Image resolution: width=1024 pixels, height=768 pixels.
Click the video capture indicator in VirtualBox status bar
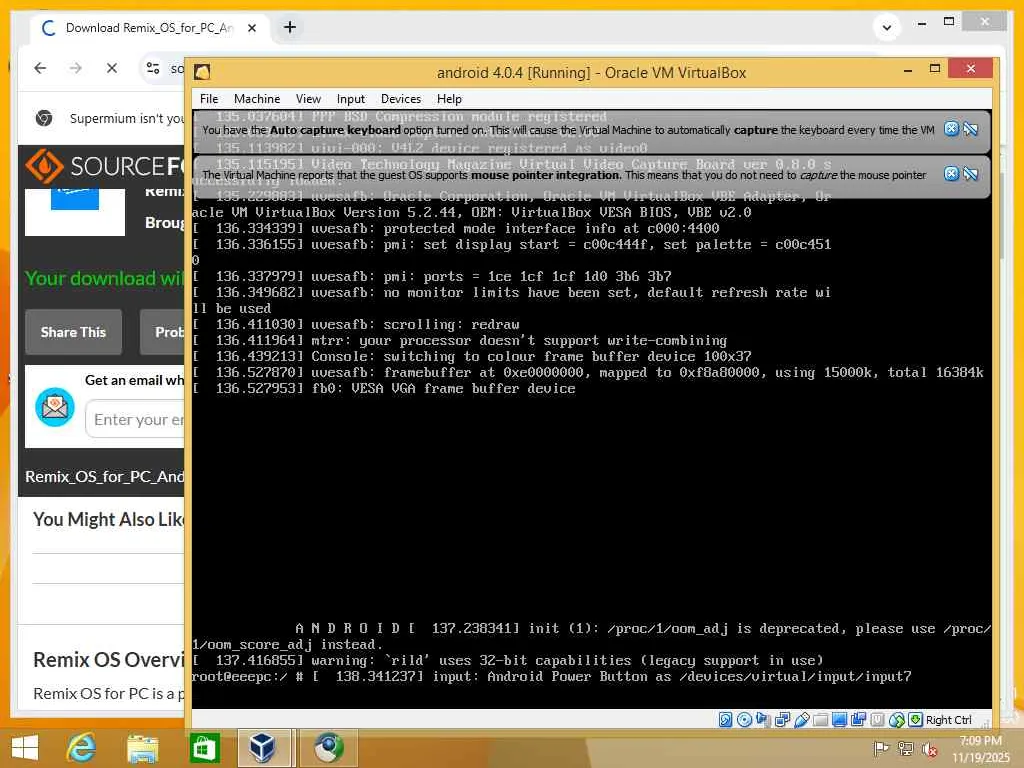[858, 720]
